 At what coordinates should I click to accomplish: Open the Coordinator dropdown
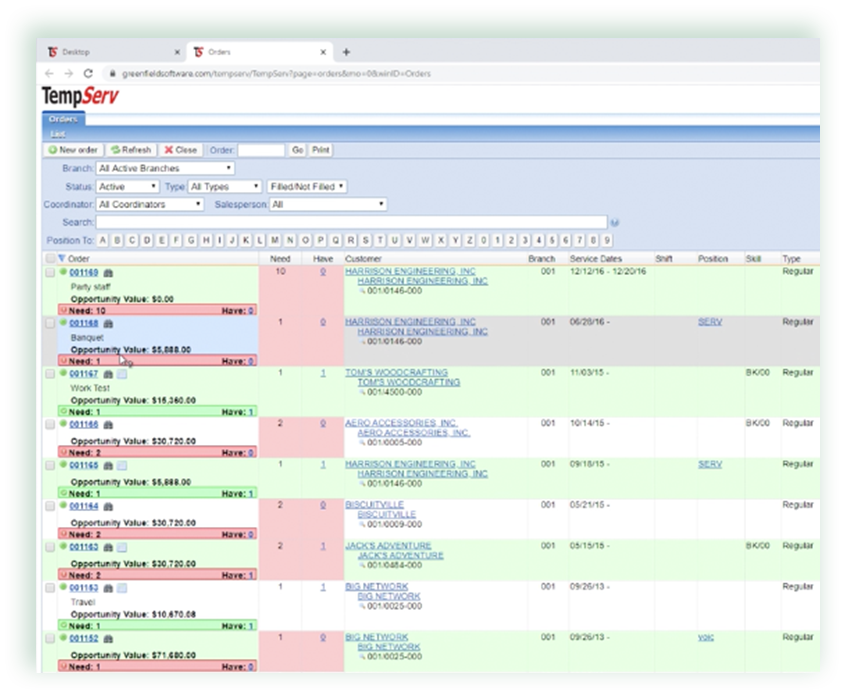click(x=150, y=205)
